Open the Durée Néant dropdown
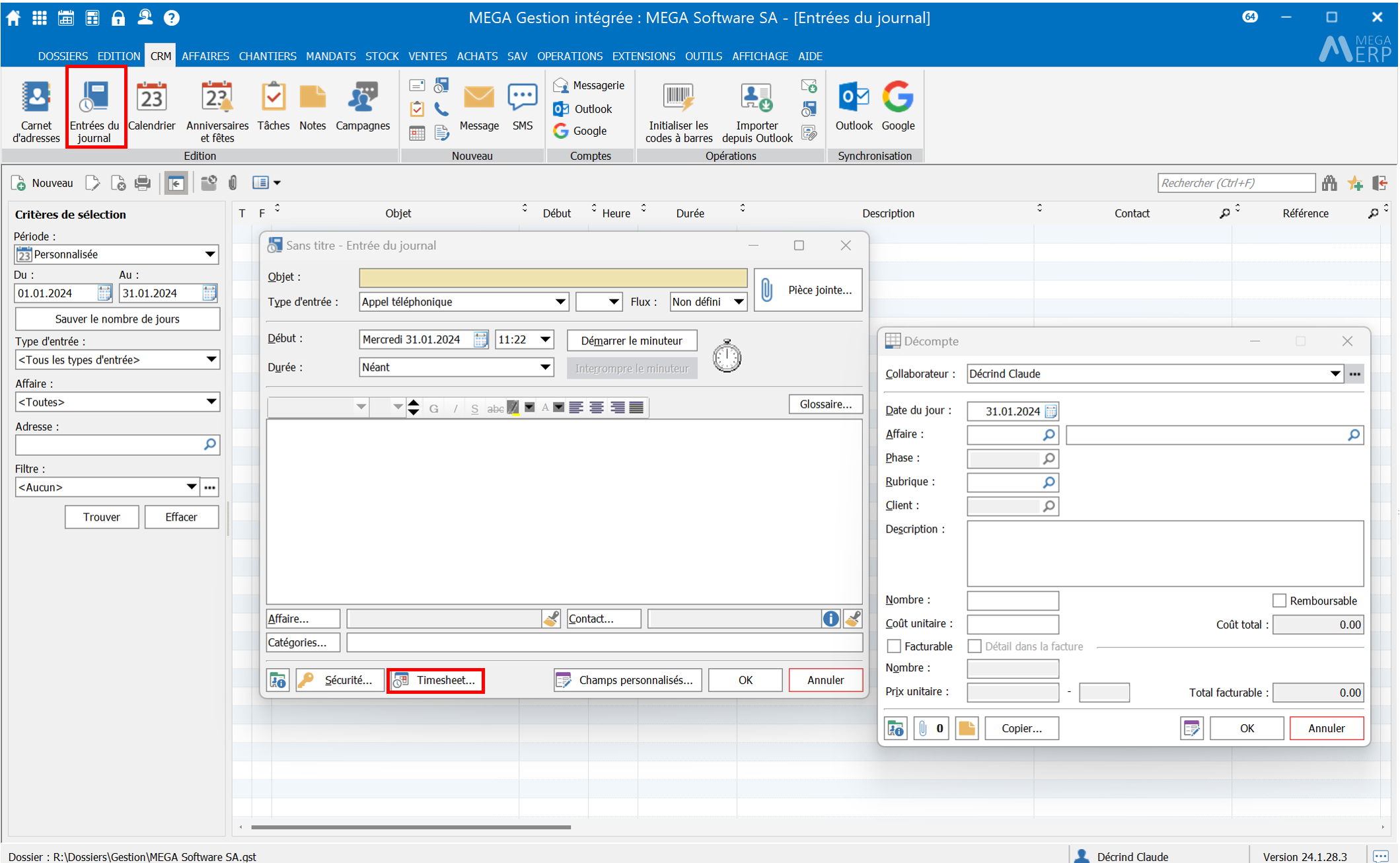This screenshot has width=1400, height=863. (x=545, y=367)
